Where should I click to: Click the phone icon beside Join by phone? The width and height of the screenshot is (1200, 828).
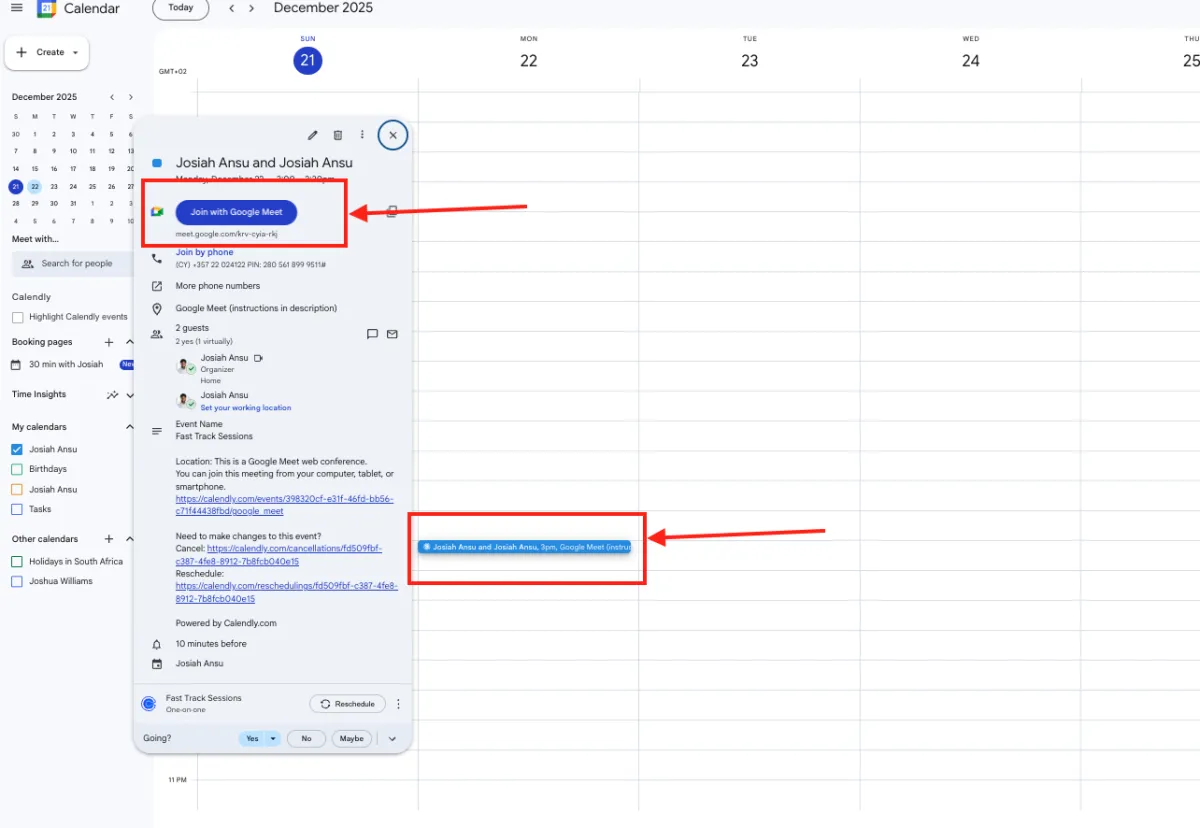pyautogui.click(x=157, y=258)
